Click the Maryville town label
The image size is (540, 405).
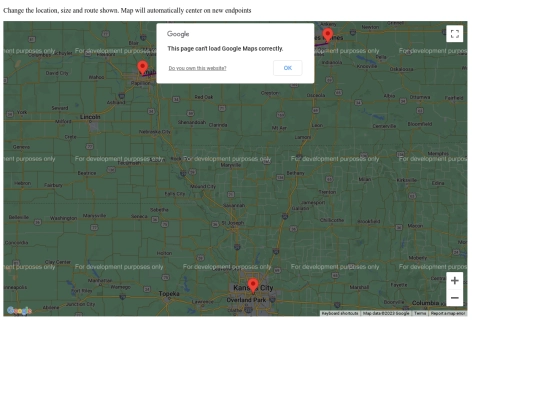tap(231, 165)
